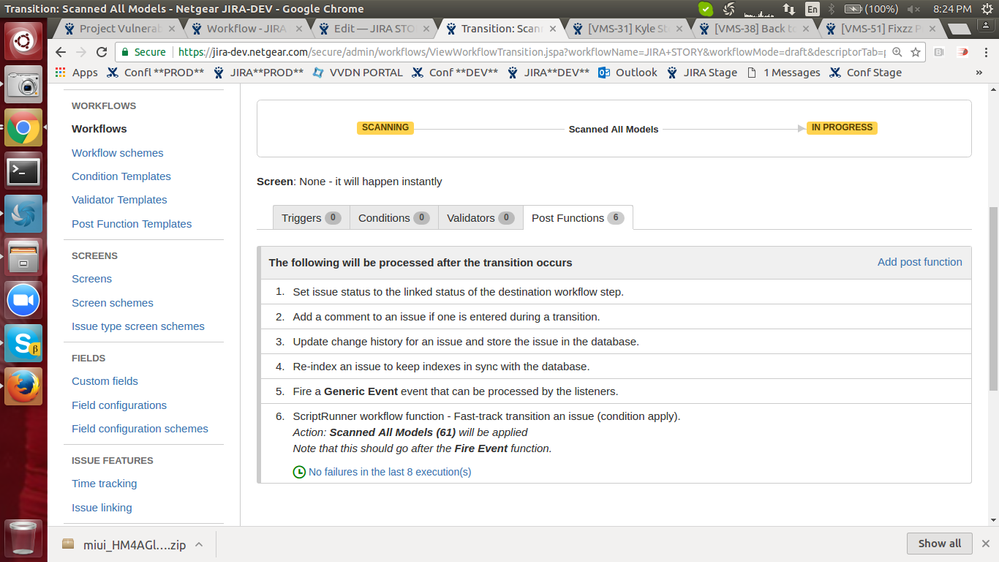Open the Triggers tab
999x562 pixels.
tap(310, 218)
